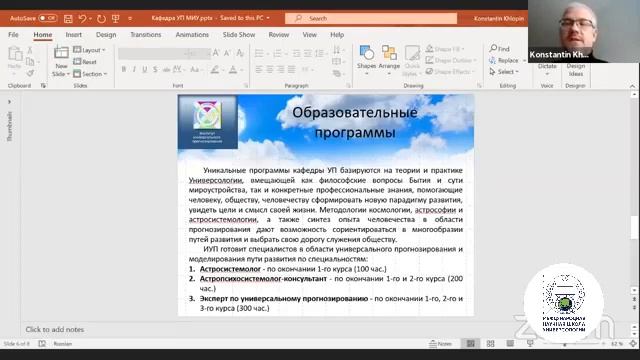Click Decrease Font Size icon
640x360 pixels.
click(227, 53)
